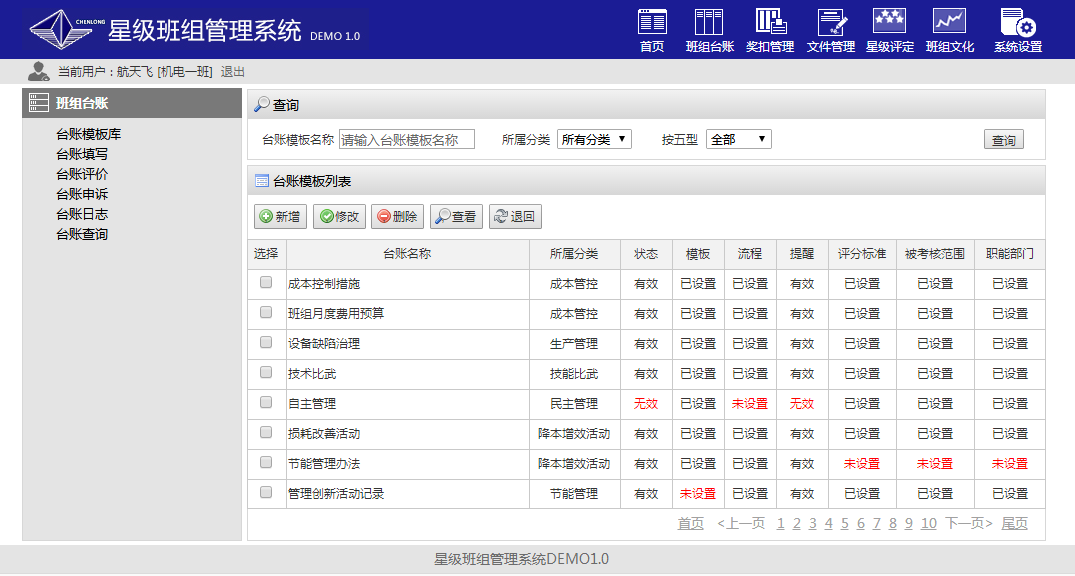Open the 奖扣管理 icon
This screenshot has height=576, width=1075.
pos(770,23)
